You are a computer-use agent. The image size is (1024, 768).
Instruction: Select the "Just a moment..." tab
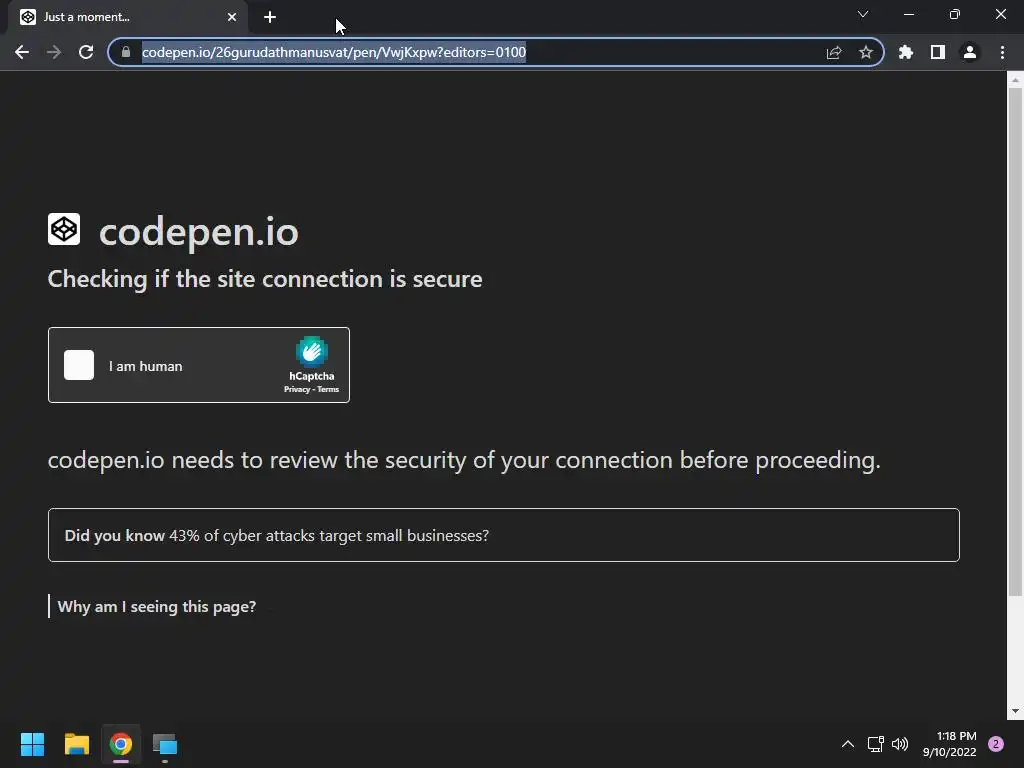click(127, 17)
